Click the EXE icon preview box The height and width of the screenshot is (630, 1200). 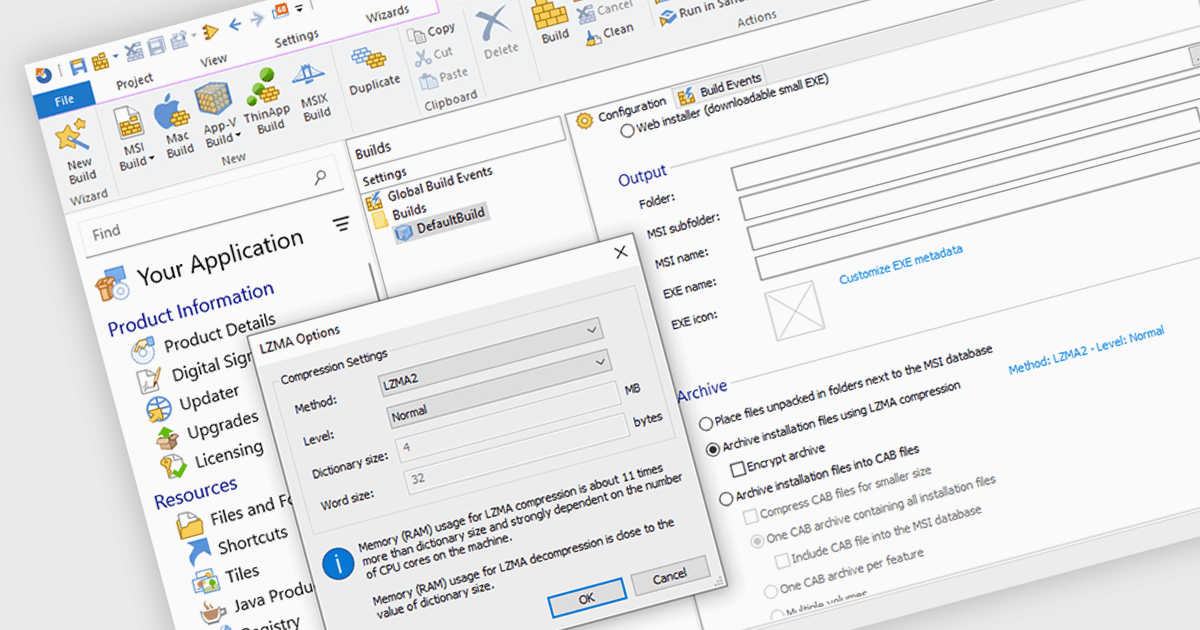(x=796, y=313)
